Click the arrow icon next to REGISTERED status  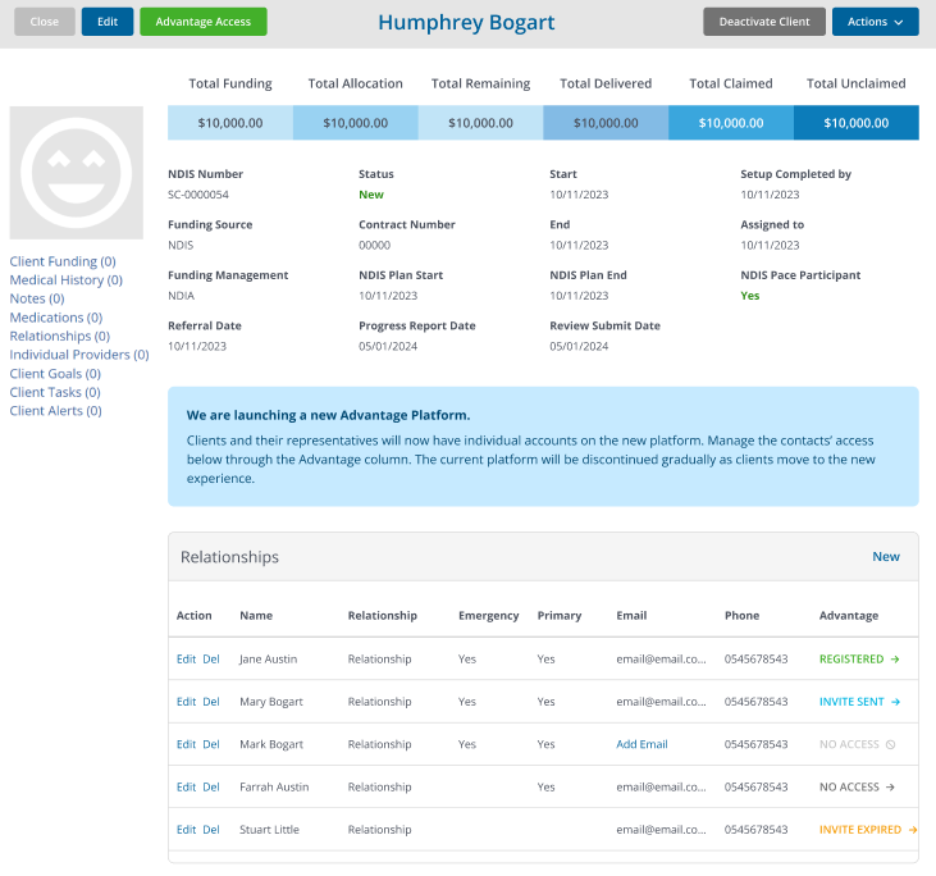(x=895, y=659)
